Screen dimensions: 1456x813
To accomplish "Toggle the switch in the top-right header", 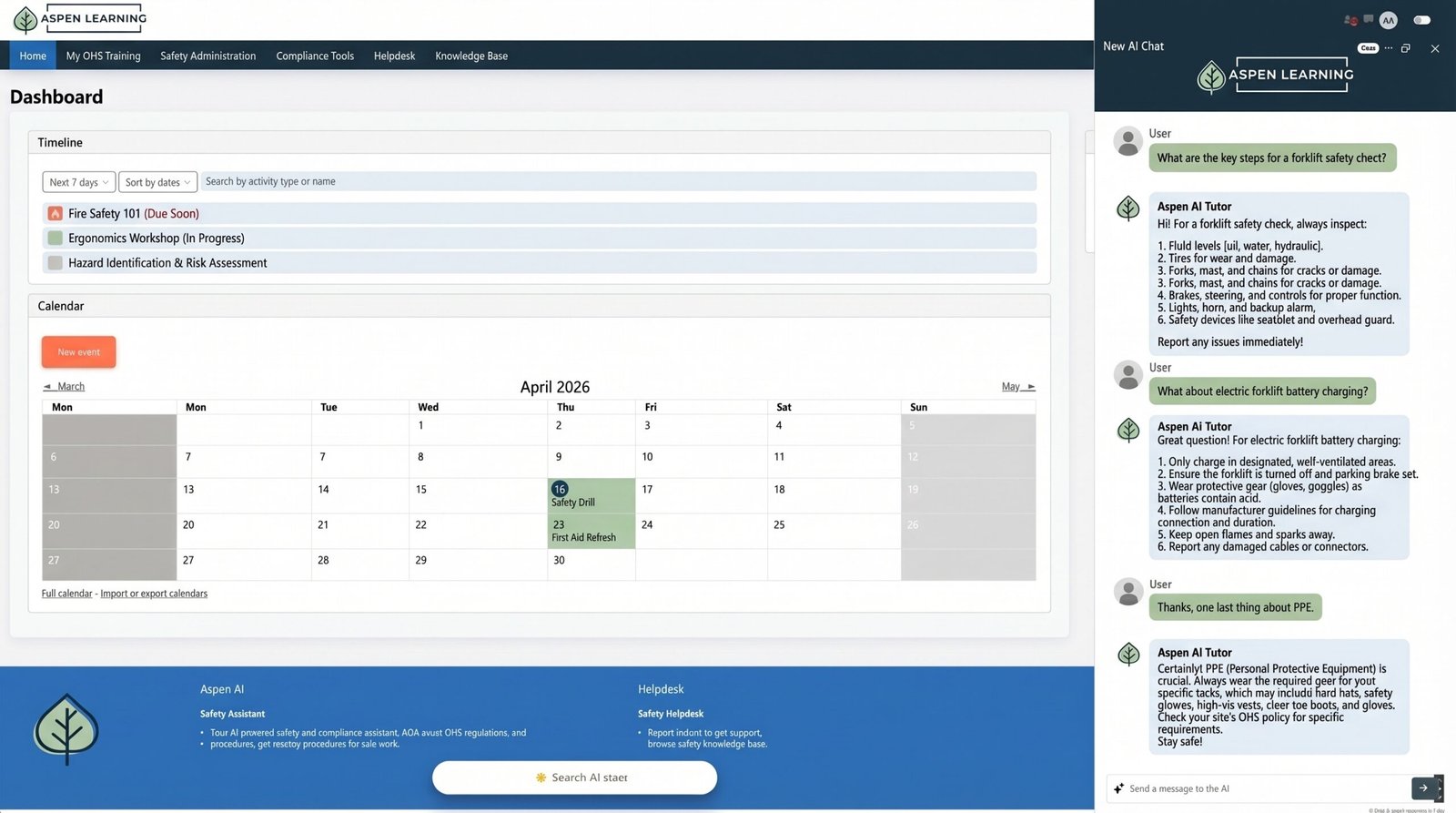I will pyautogui.click(x=1421, y=20).
